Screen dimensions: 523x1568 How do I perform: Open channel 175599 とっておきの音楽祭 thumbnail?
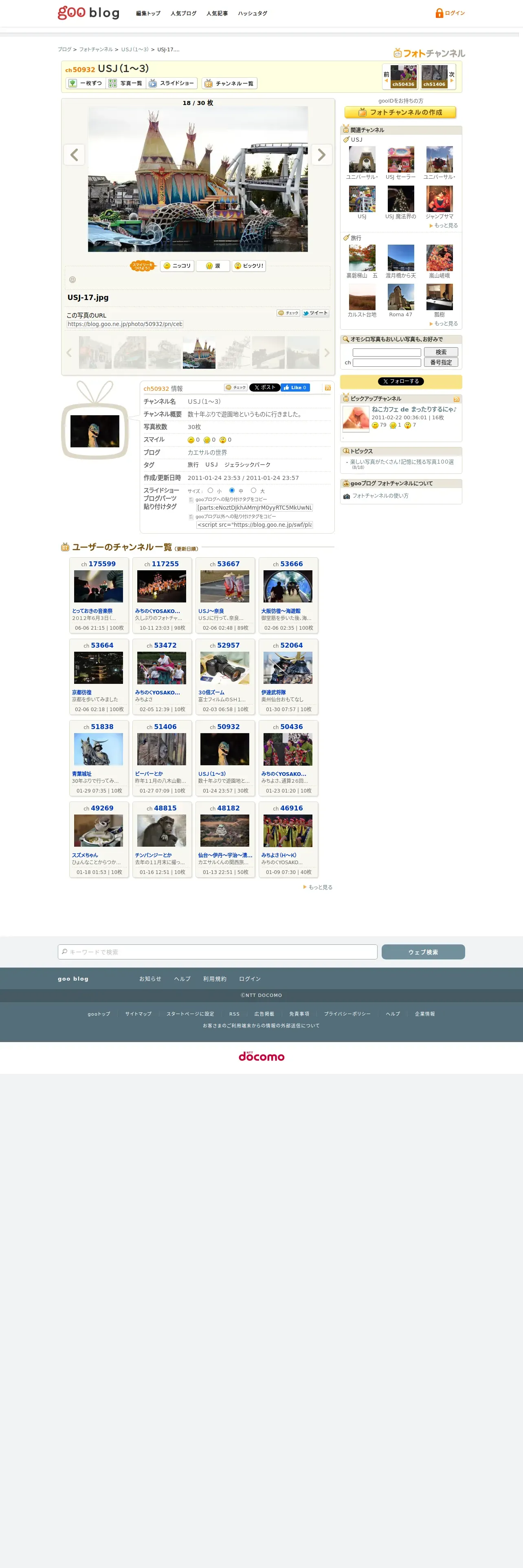(x=99, y=586)
